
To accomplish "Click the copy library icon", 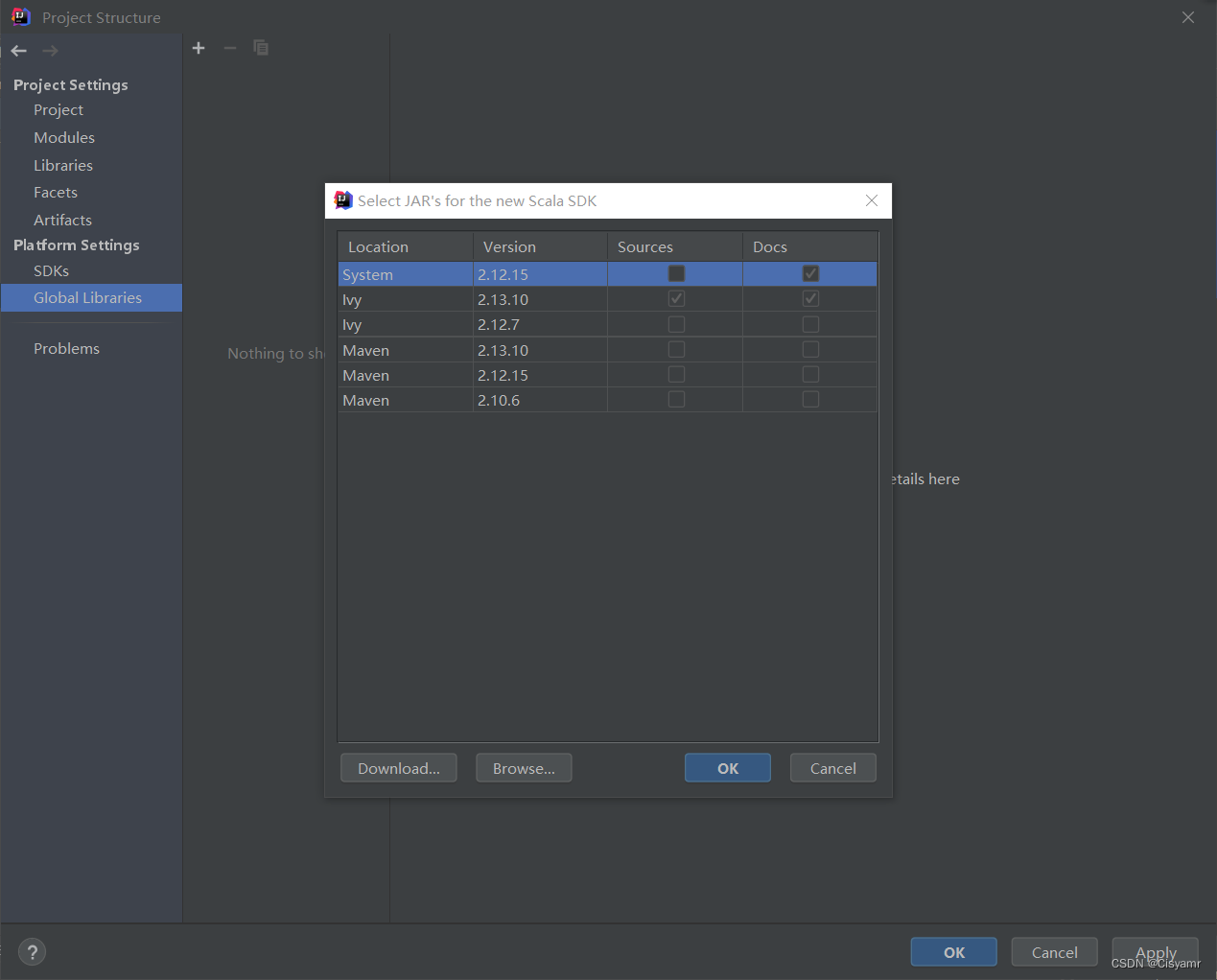I will [260, 48].
